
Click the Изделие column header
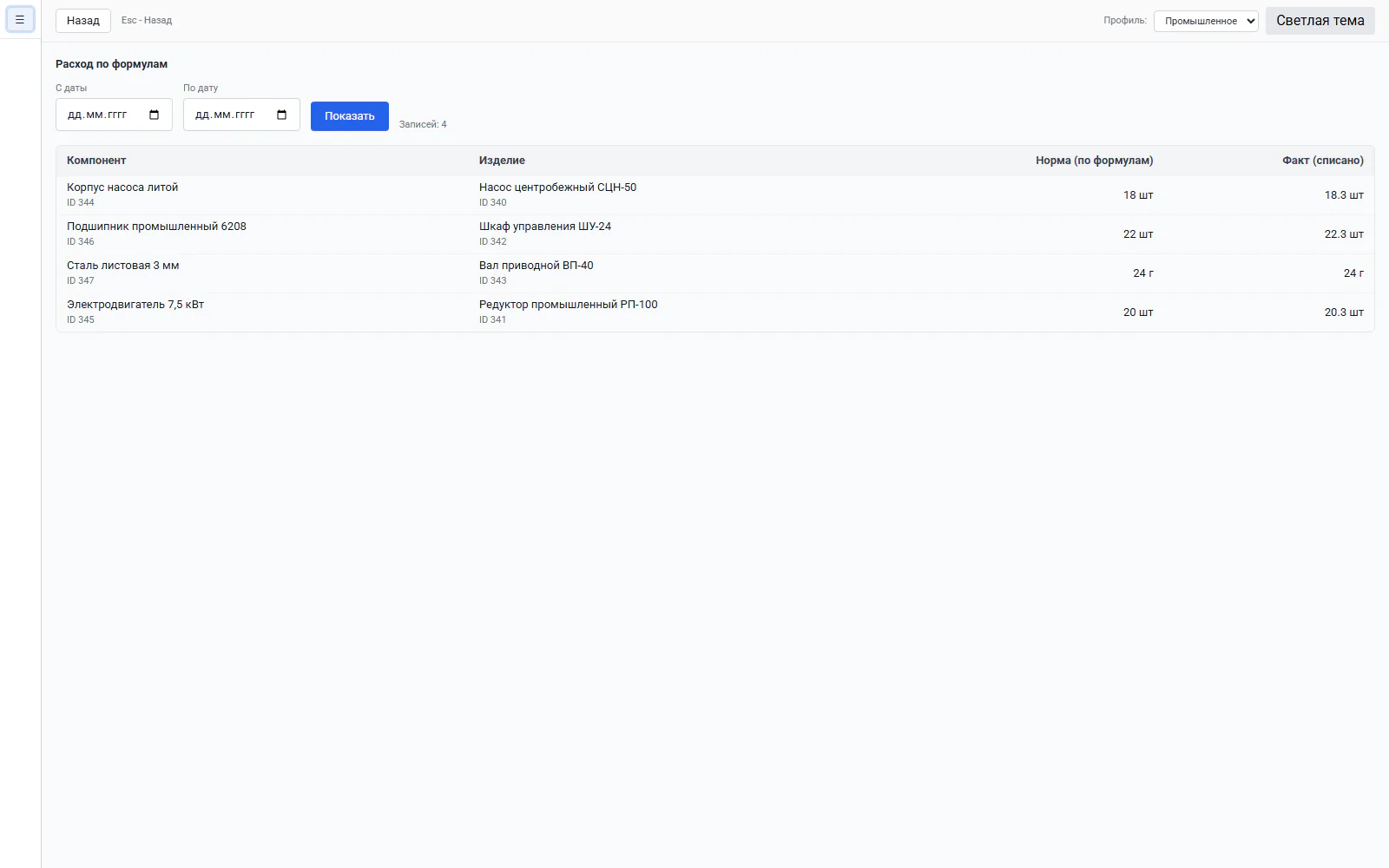point(502,161)
